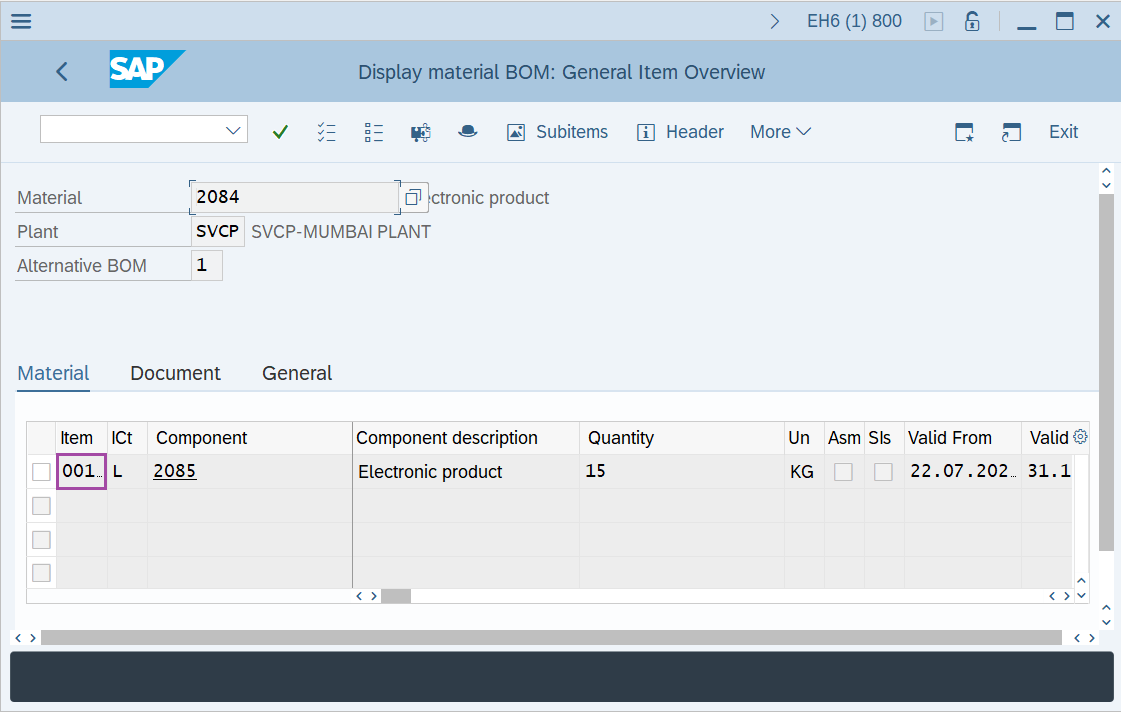Open the Material field value help icon
Screen dimensions: 1121x712
pos(412,198)
